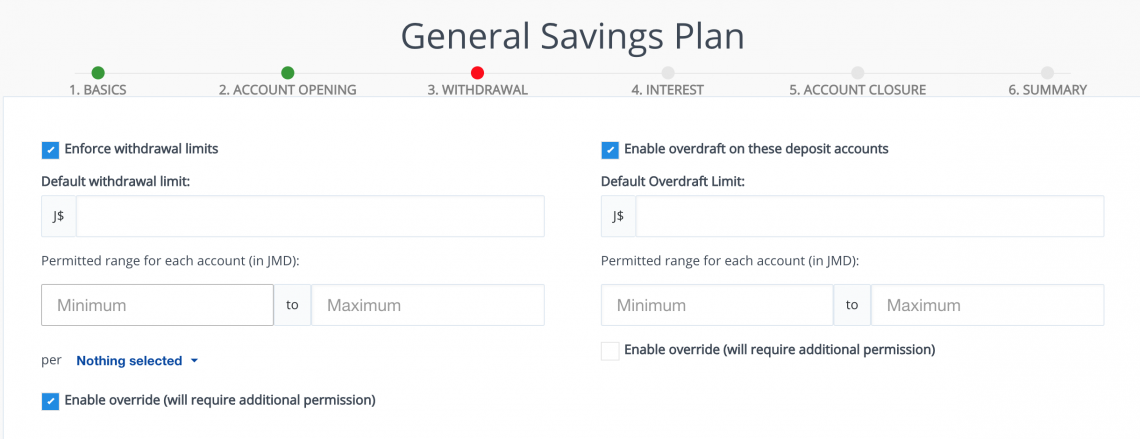Select the Account Opening step dot

(x=287, y=72)
